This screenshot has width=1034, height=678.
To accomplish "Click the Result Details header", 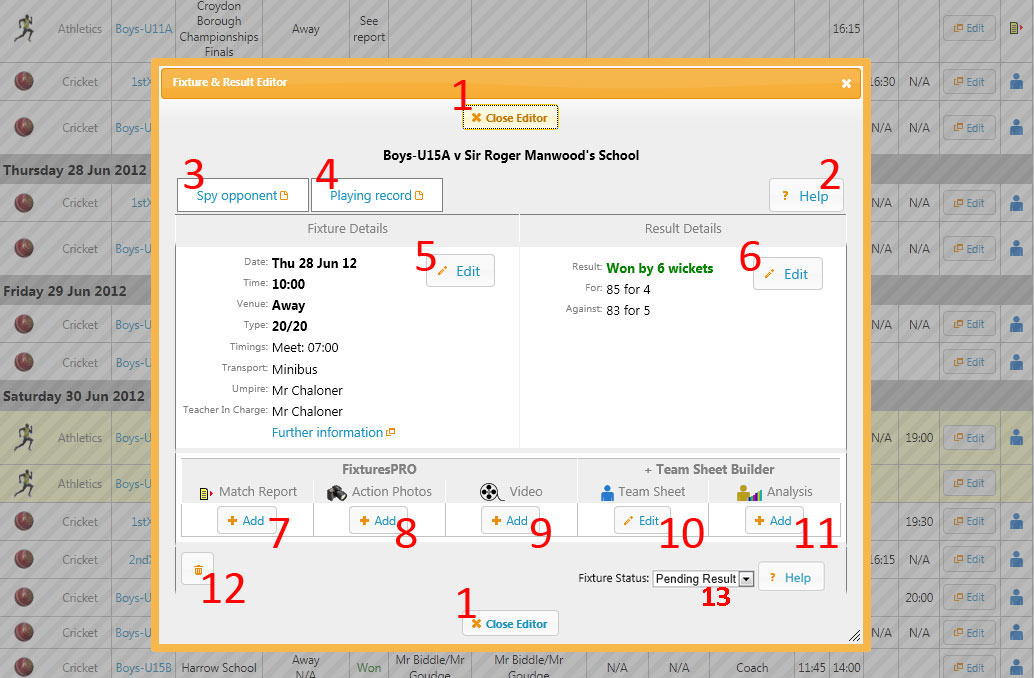I will tap(683, 229).
